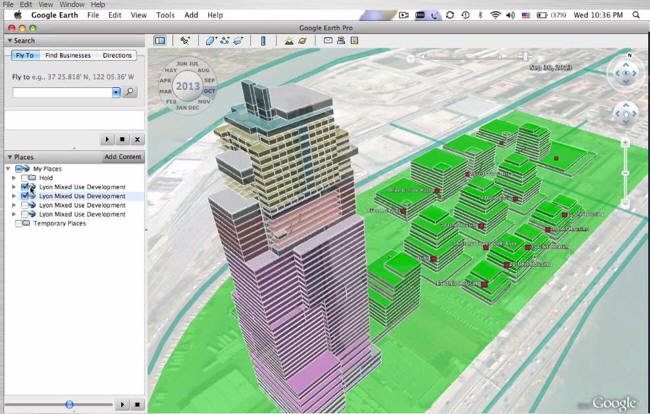This screenshot has width=650, height=414.
Task: Click the Email toolbar icon
Action: coord(328,40)
